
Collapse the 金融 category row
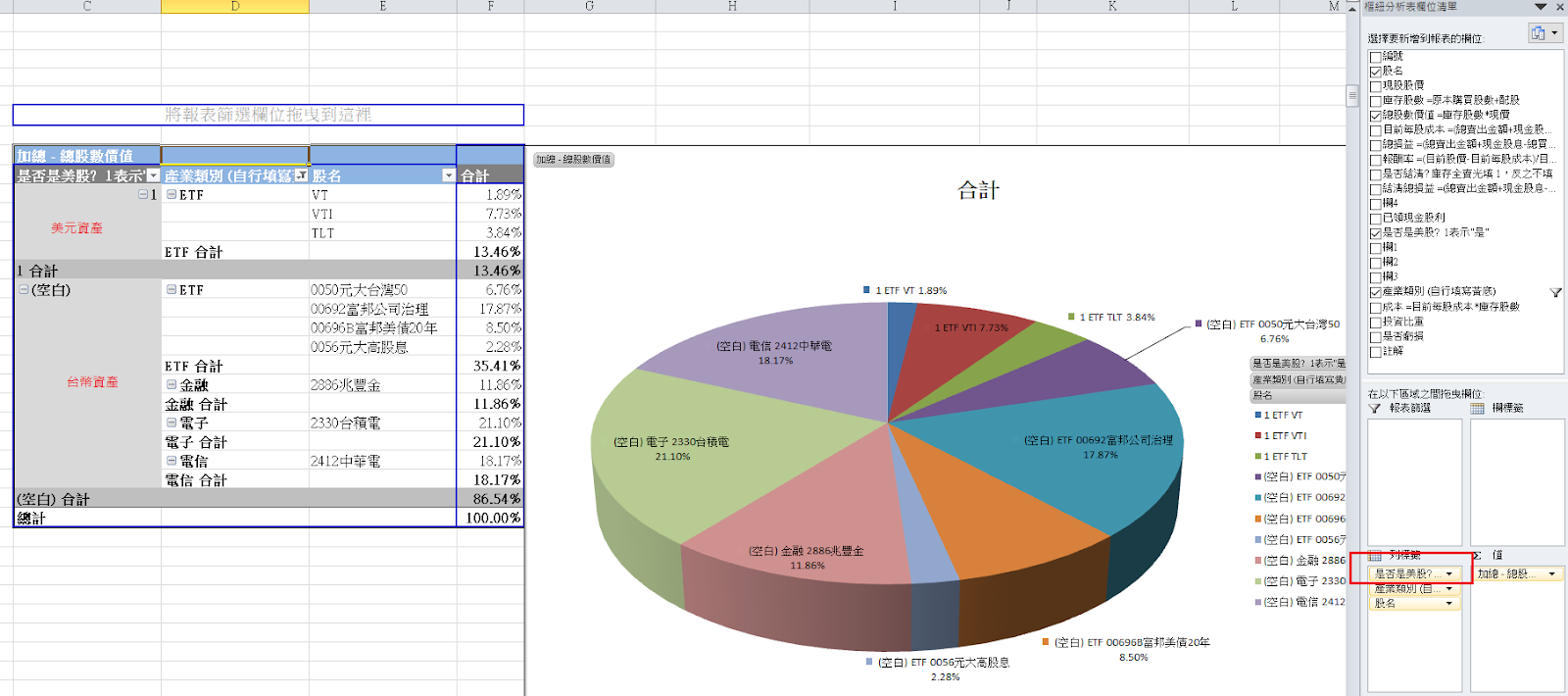click(x=171, y=385)
